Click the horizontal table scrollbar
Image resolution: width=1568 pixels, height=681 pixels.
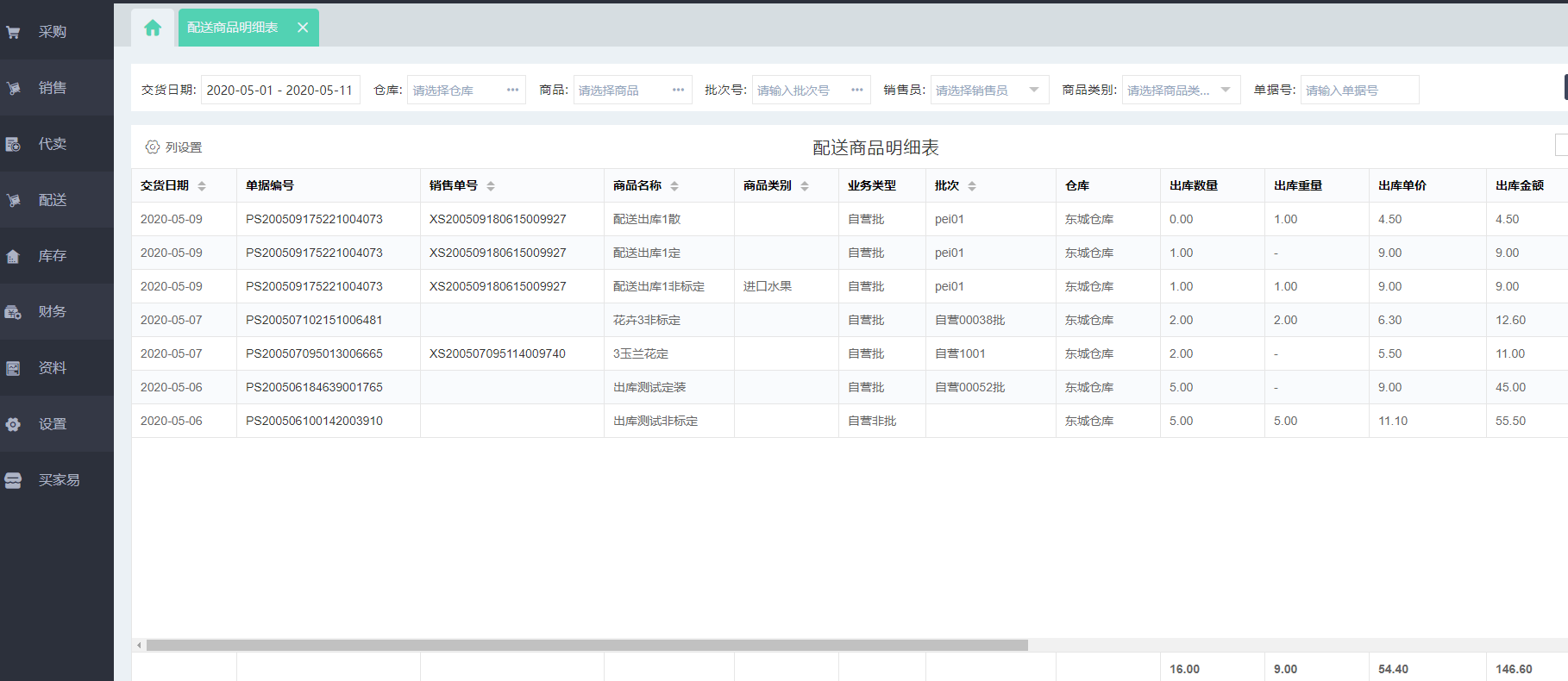(x=587, y=645)
